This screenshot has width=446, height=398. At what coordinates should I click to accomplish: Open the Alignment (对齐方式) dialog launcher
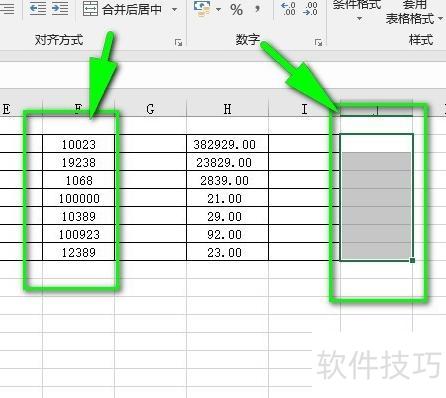point(178,42)
